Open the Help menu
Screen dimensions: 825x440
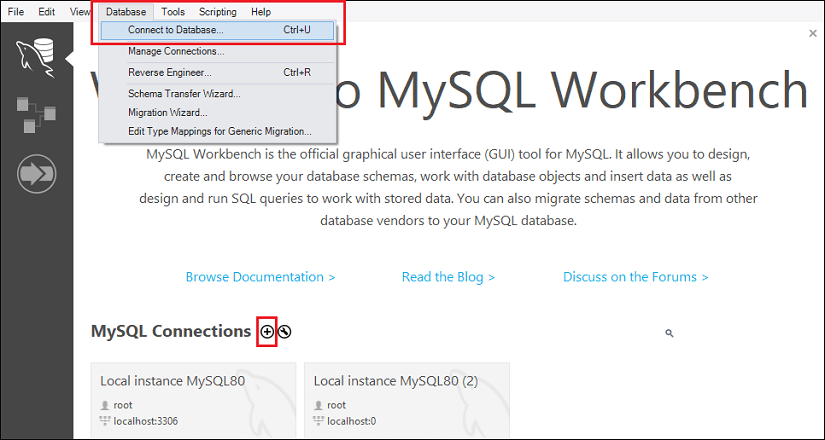point(261,12)
